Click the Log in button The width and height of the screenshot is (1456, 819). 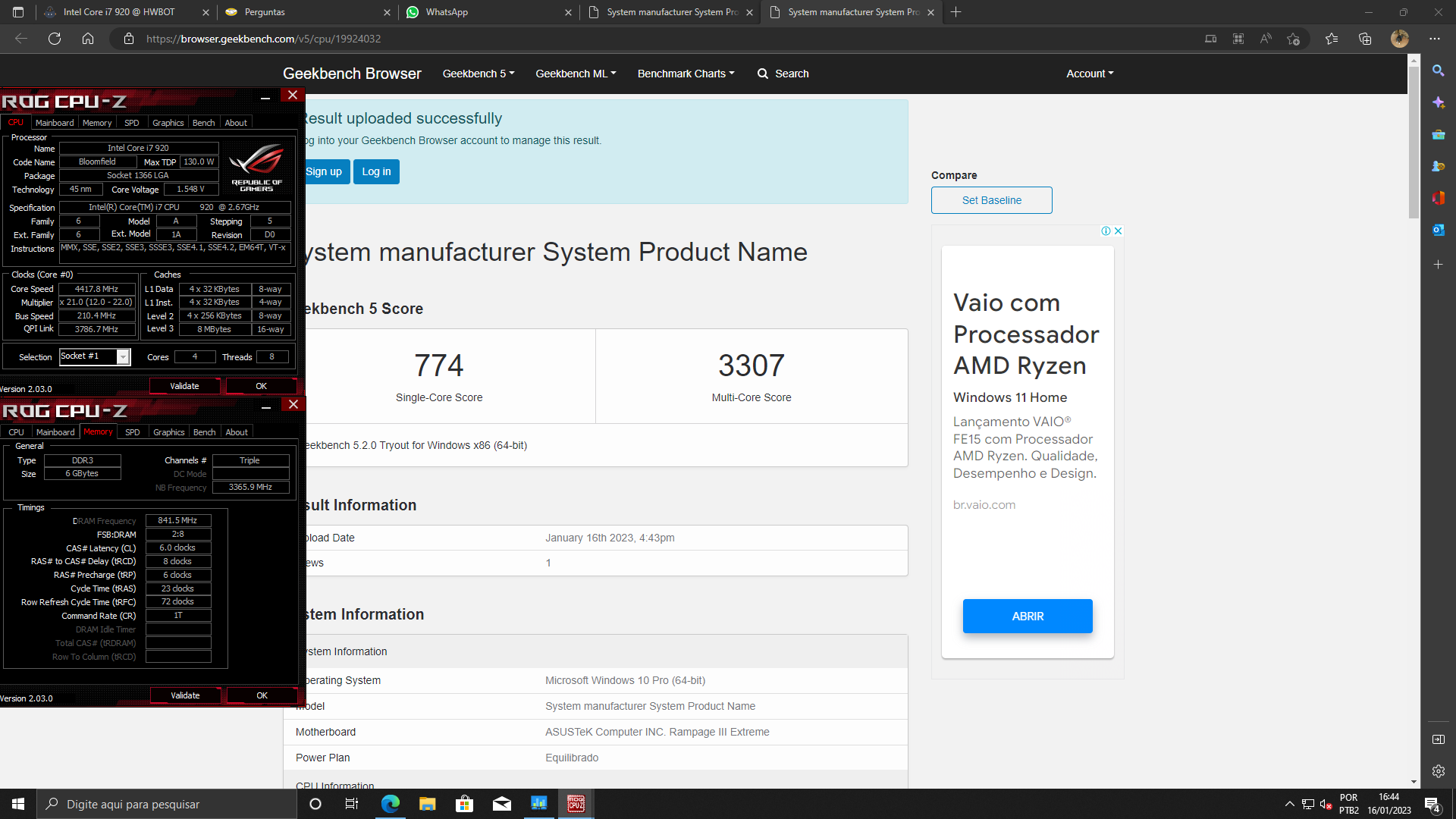click(x=376, y=172)
